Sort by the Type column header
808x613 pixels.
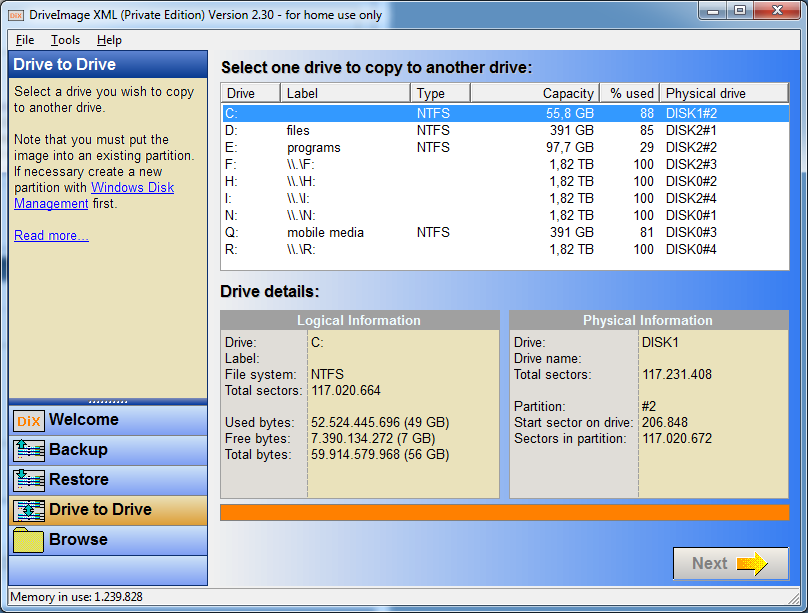tap(441, 93)
